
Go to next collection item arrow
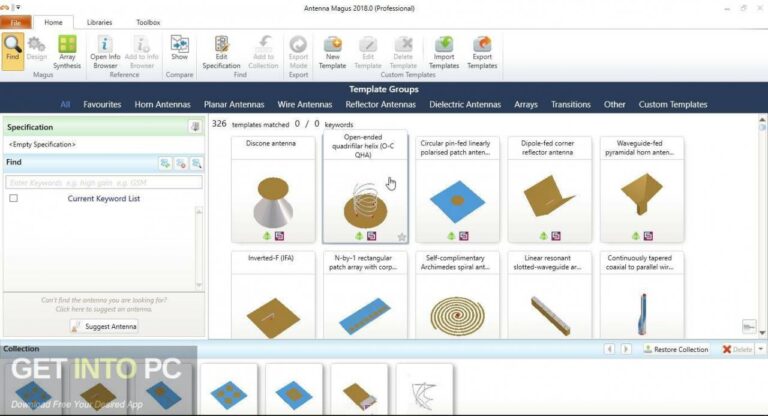pos(625,349)
